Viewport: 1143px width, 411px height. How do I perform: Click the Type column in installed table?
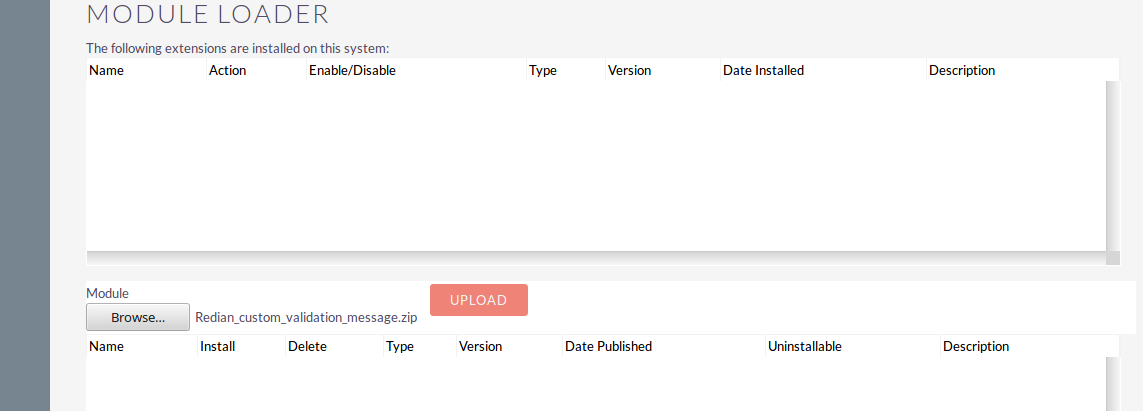[543, 71]
